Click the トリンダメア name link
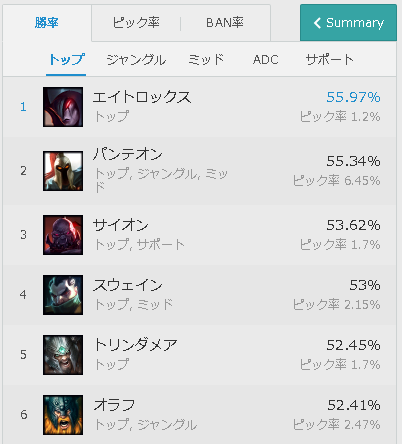This screenshot has width=402, height=444. tap(135, 345)
